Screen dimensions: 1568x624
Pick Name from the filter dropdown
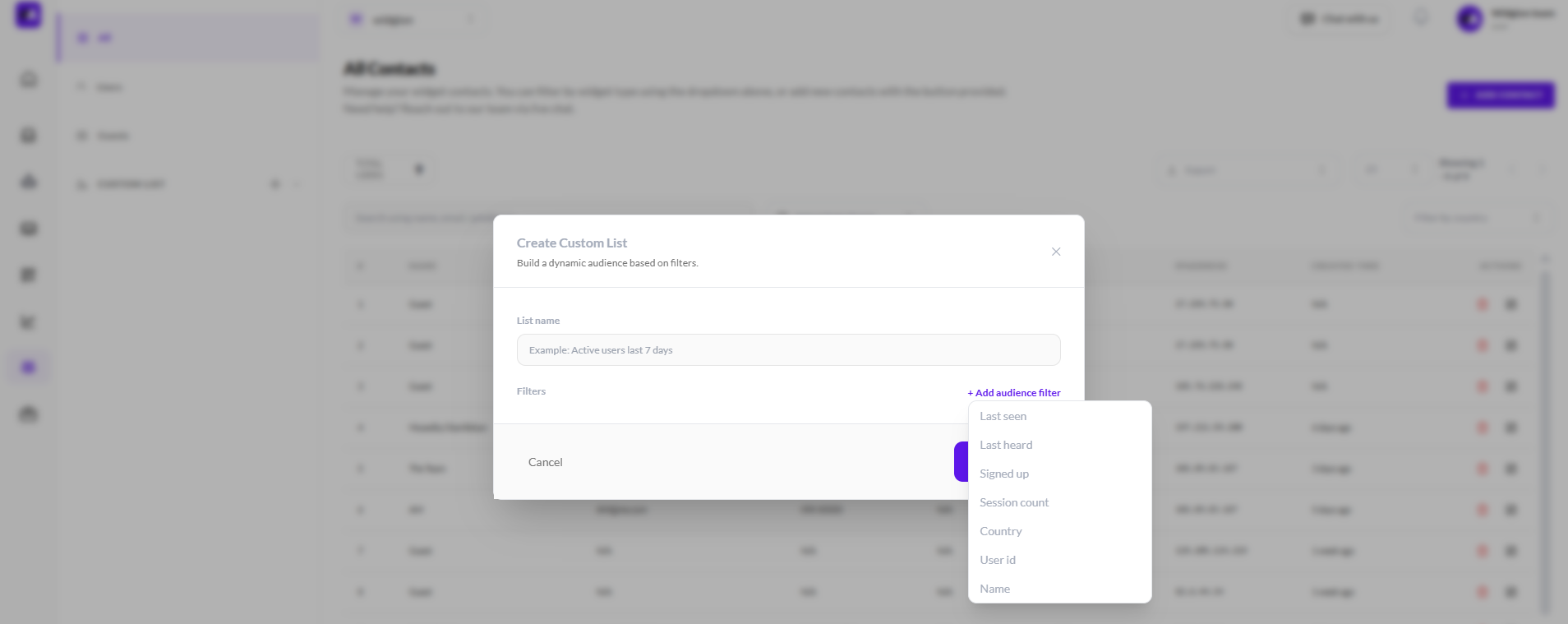click(995, 589)
